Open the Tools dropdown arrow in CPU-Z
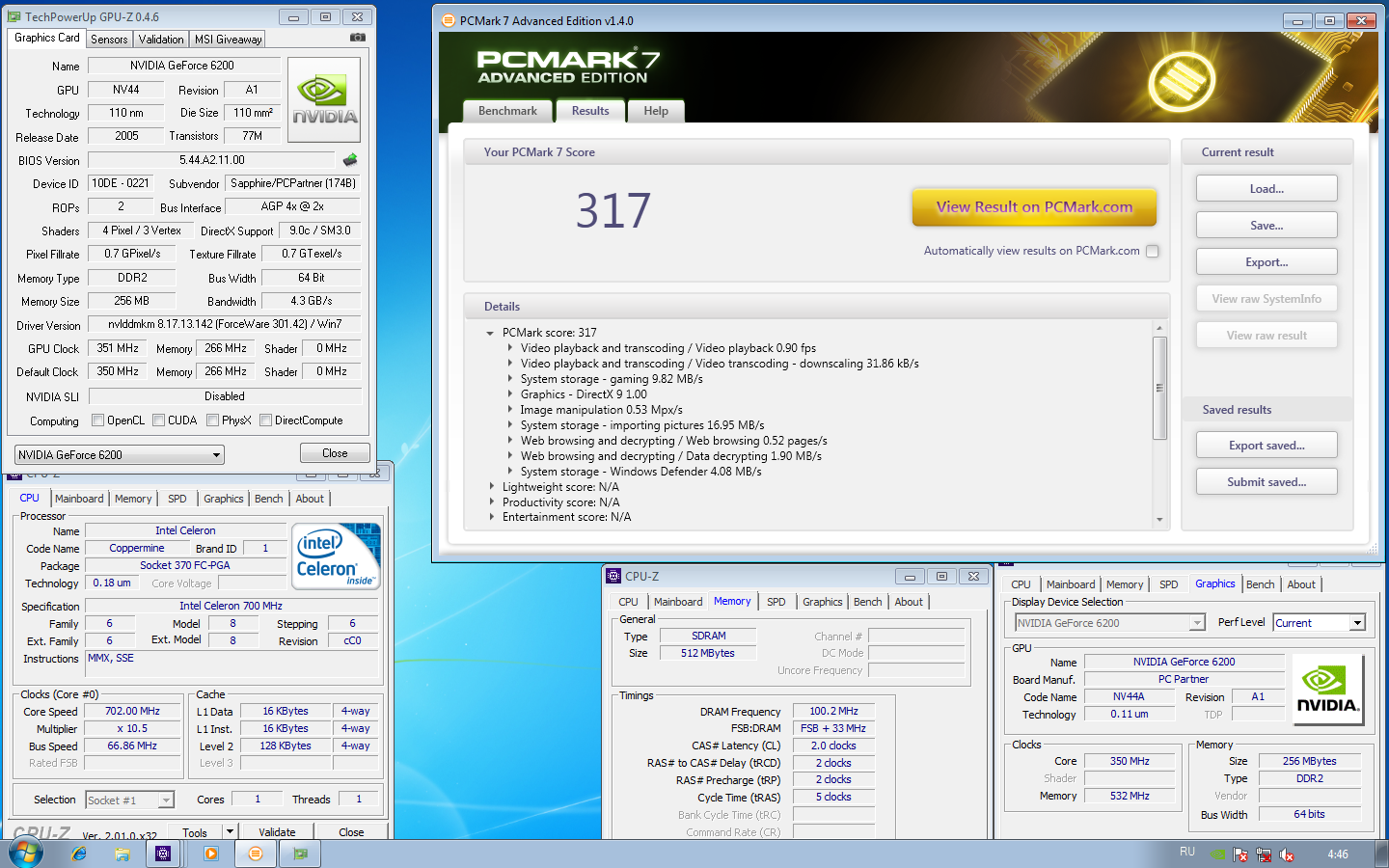The width and height of the screenshot is (1389, 868). click(230, 831)
